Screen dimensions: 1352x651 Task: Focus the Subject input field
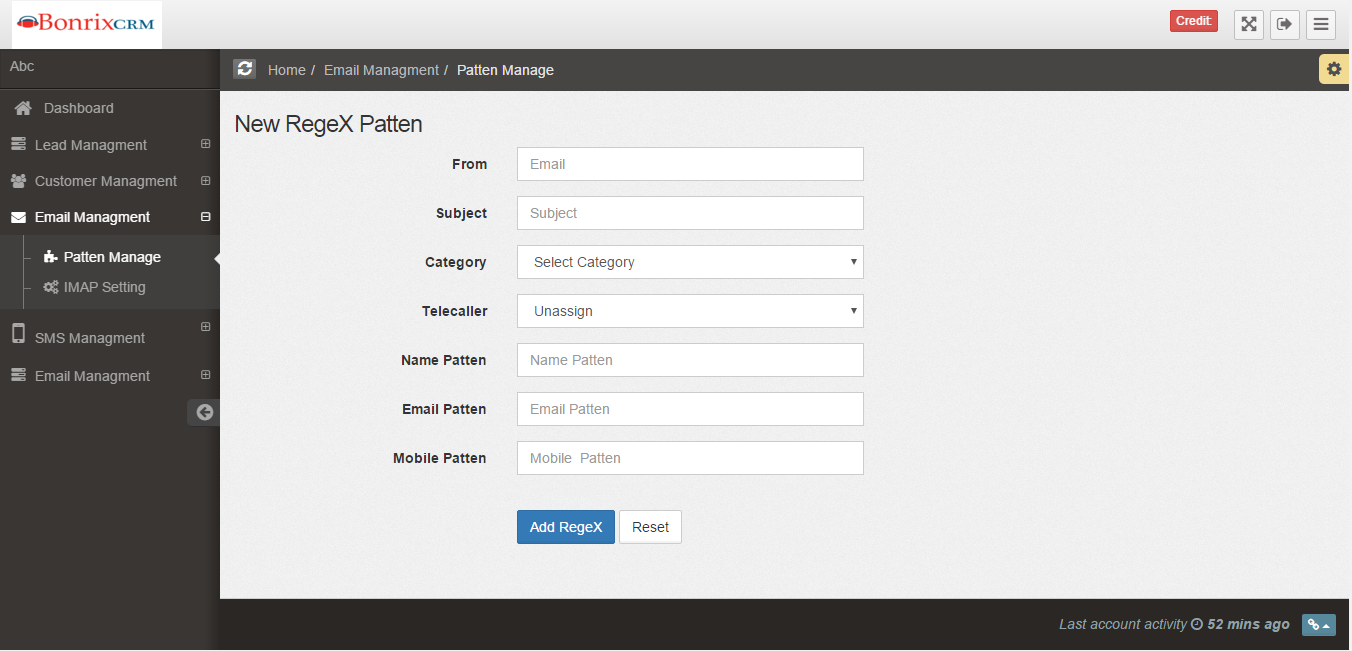(x=690, y=213)
